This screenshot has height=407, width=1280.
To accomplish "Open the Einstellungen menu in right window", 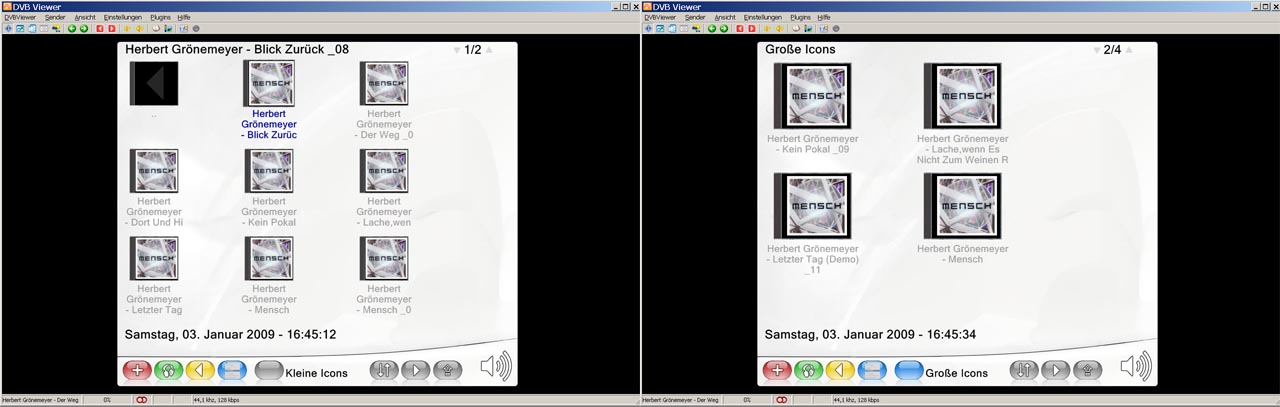I will 762,17.
